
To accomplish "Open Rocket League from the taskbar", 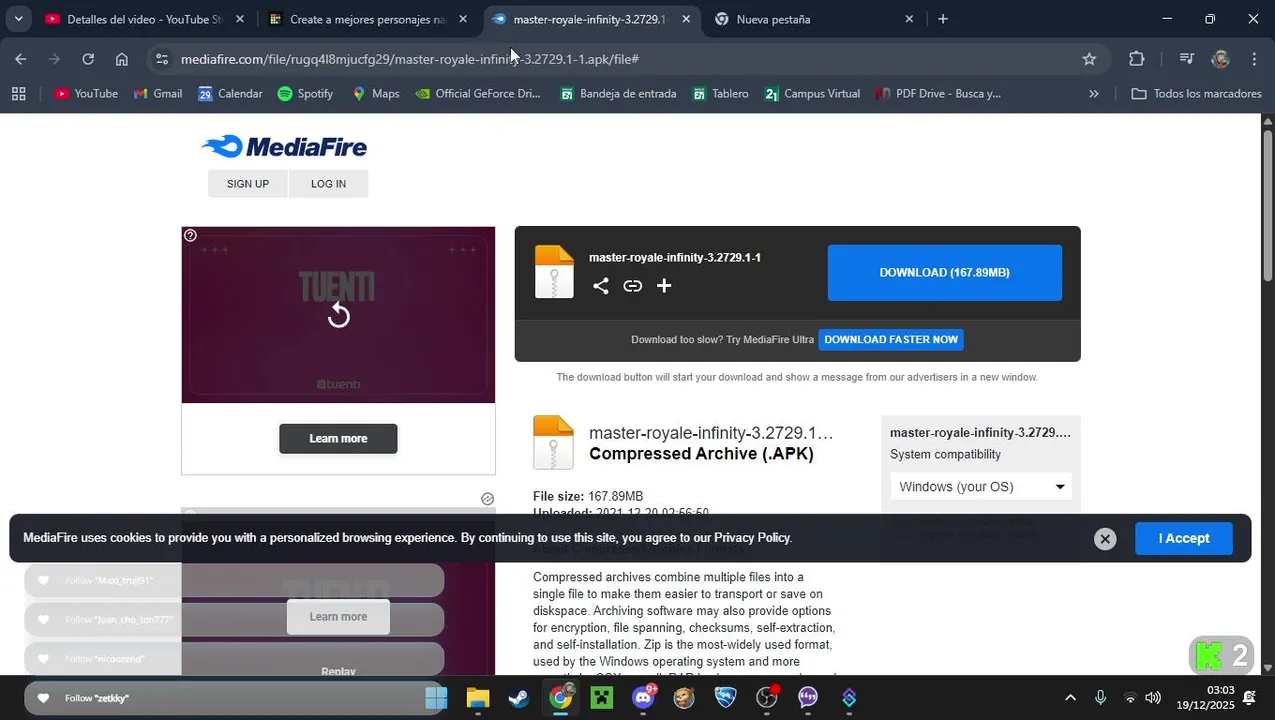I will 725,698.
